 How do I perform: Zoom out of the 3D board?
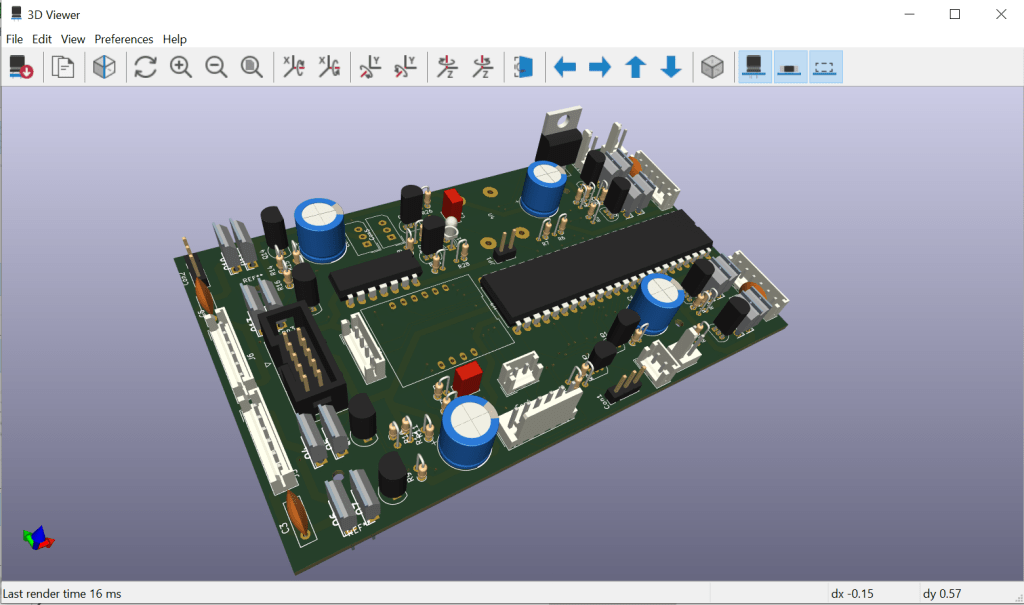point(216,67)
